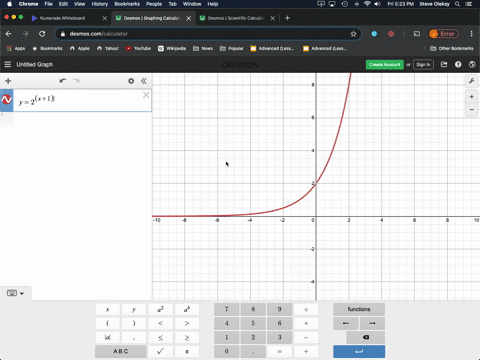Toggle visibility of the red curve expression
Image resolution: width=480 pixels, height=360 pixels.
click(x=7, y=100)
